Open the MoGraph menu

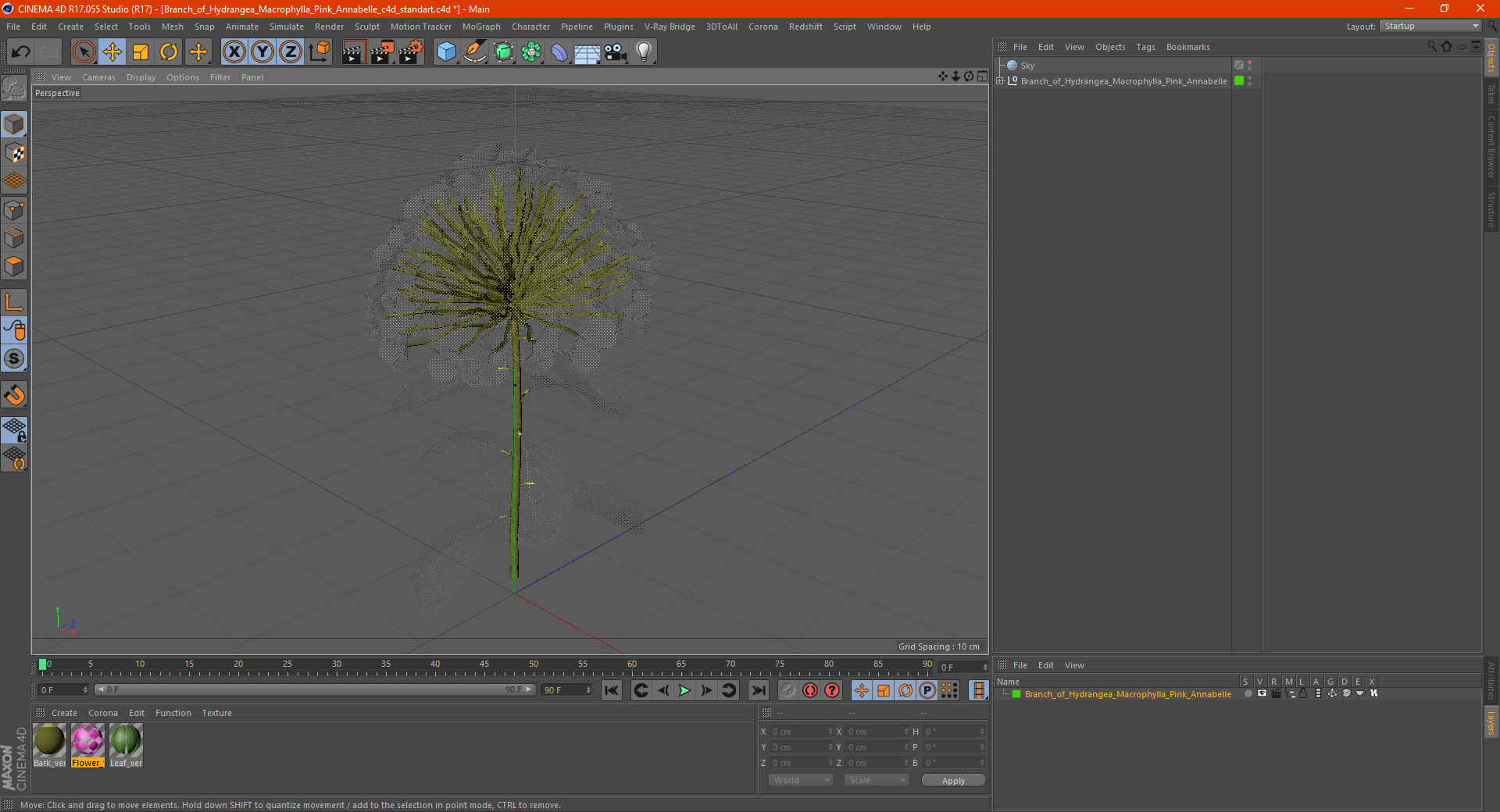(x=481, y=27)
